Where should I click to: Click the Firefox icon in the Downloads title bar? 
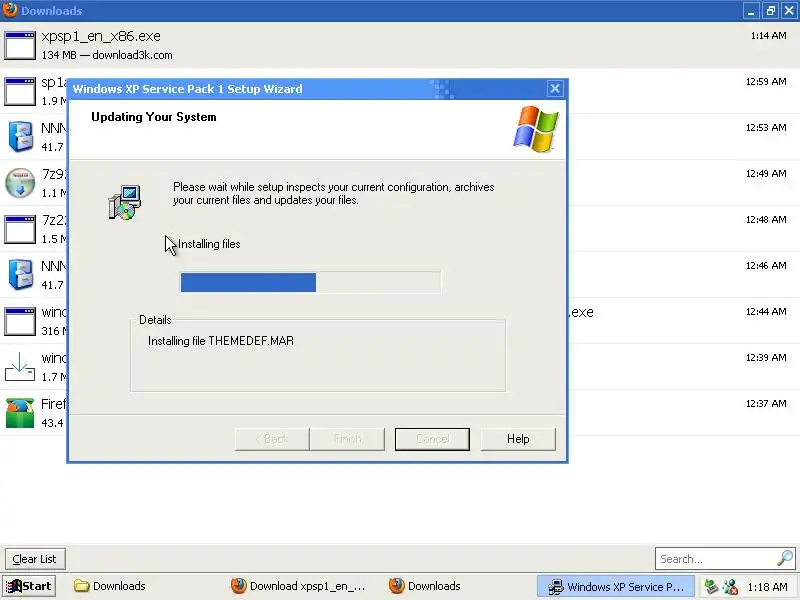tap(9, 10)
